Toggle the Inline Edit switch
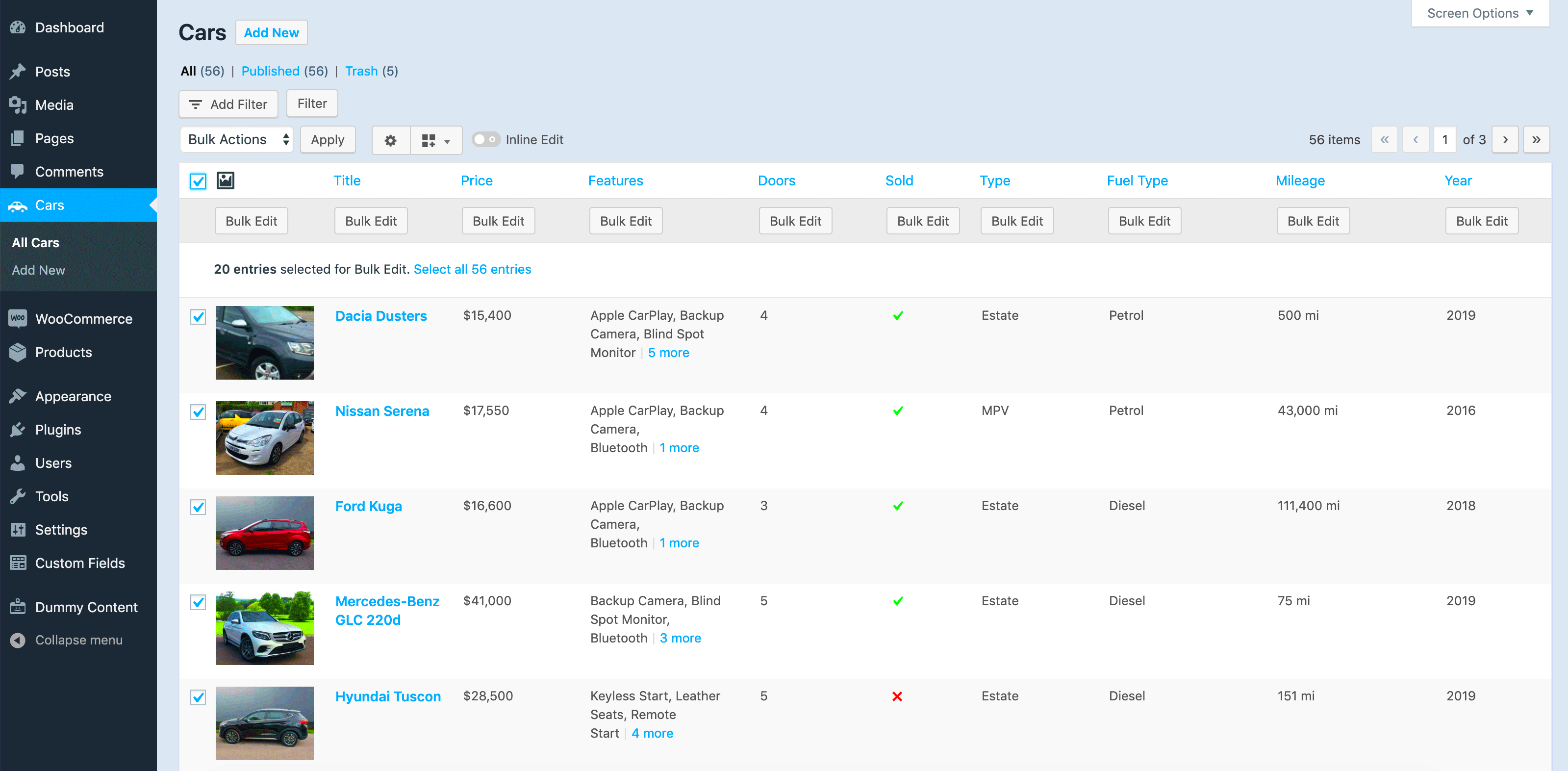The image size is (1568, 771). tap(486, 139)
